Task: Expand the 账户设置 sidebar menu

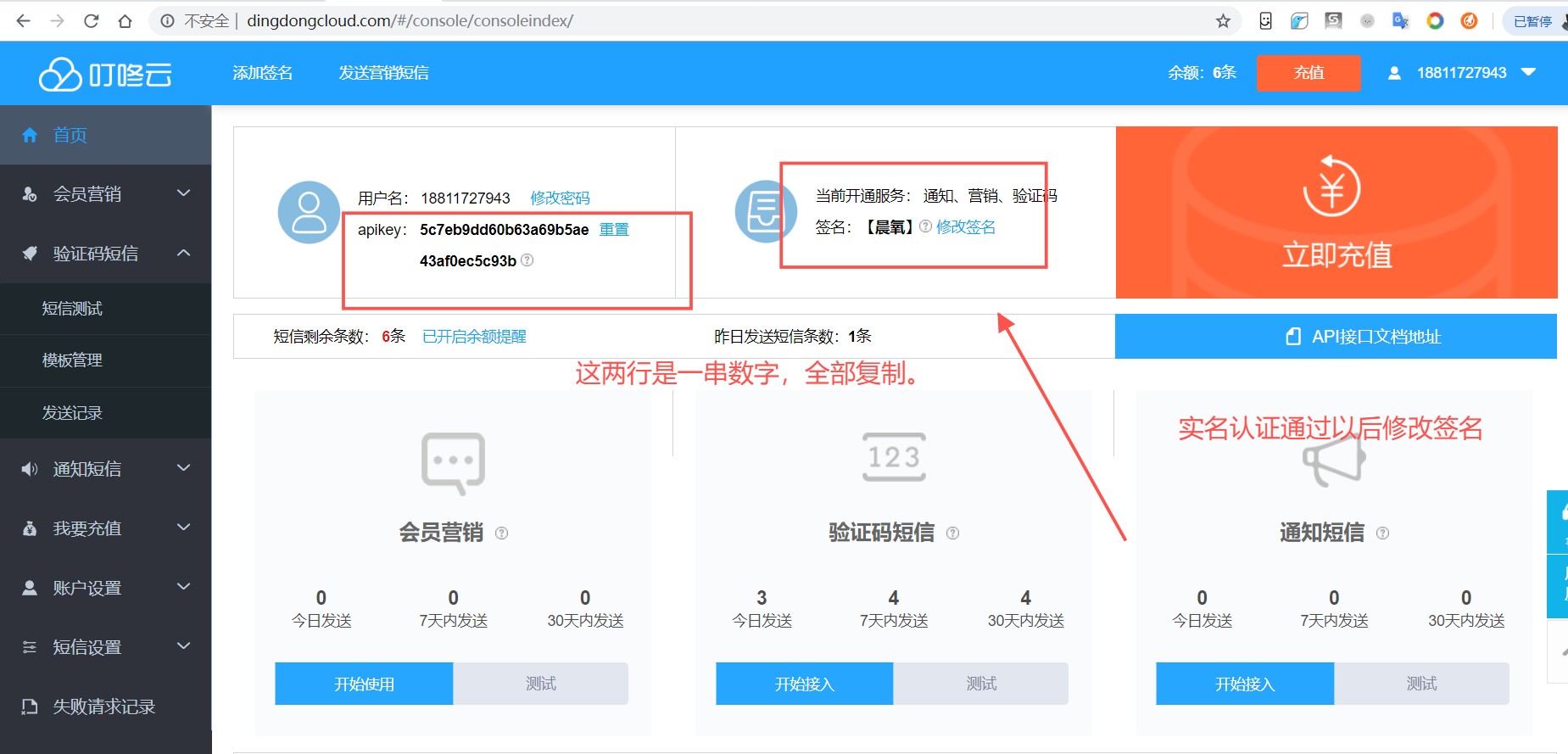Action: click(x=183, y=587)
